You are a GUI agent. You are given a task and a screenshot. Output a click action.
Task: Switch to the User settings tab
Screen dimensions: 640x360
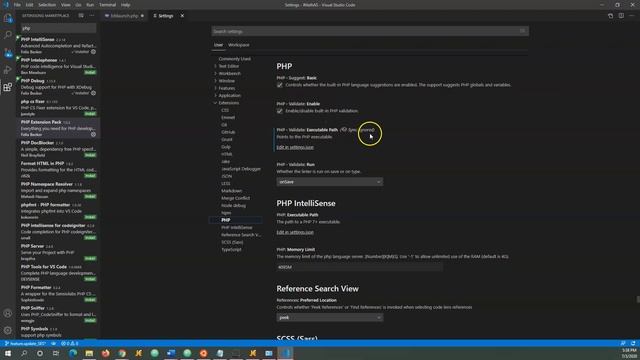pyautogui.click(x=218, y=45)
